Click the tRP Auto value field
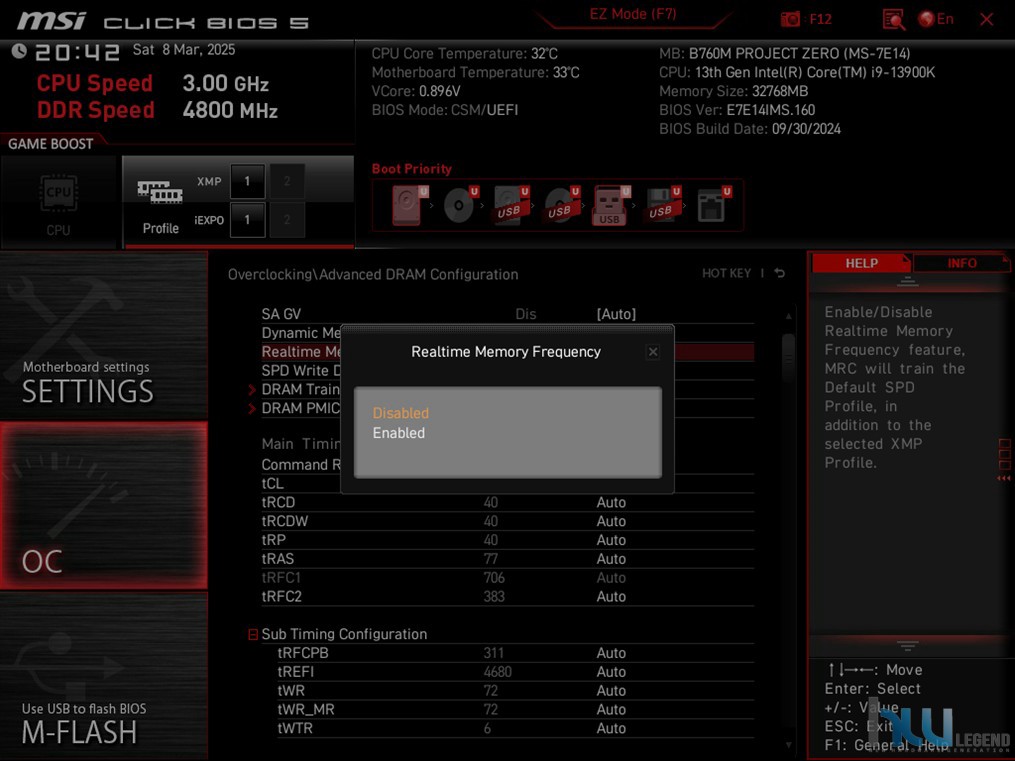1015x761 pixels. [x=611, y=540]
